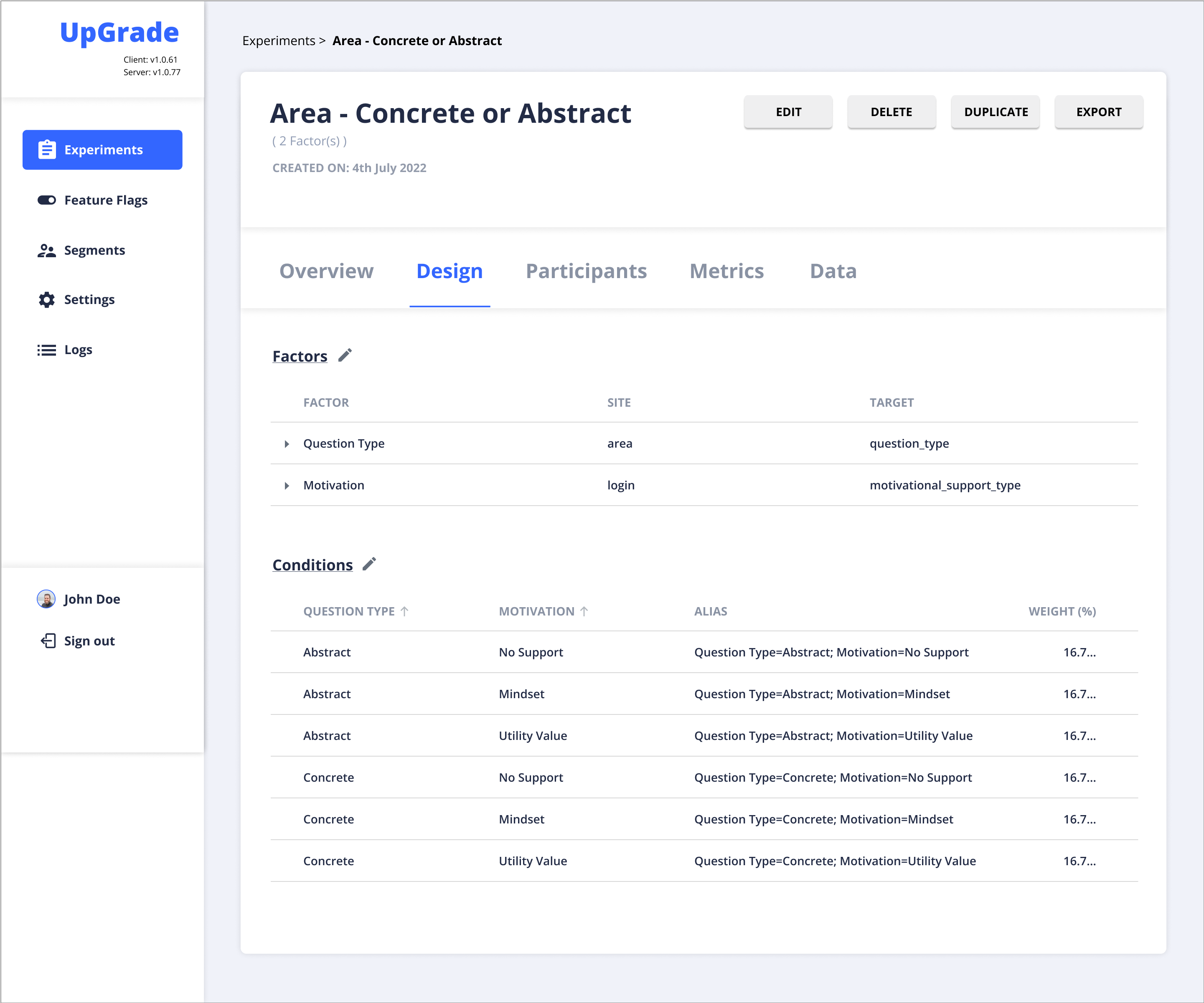
Task: Expand the Question Type factor row
Action: 287,443
